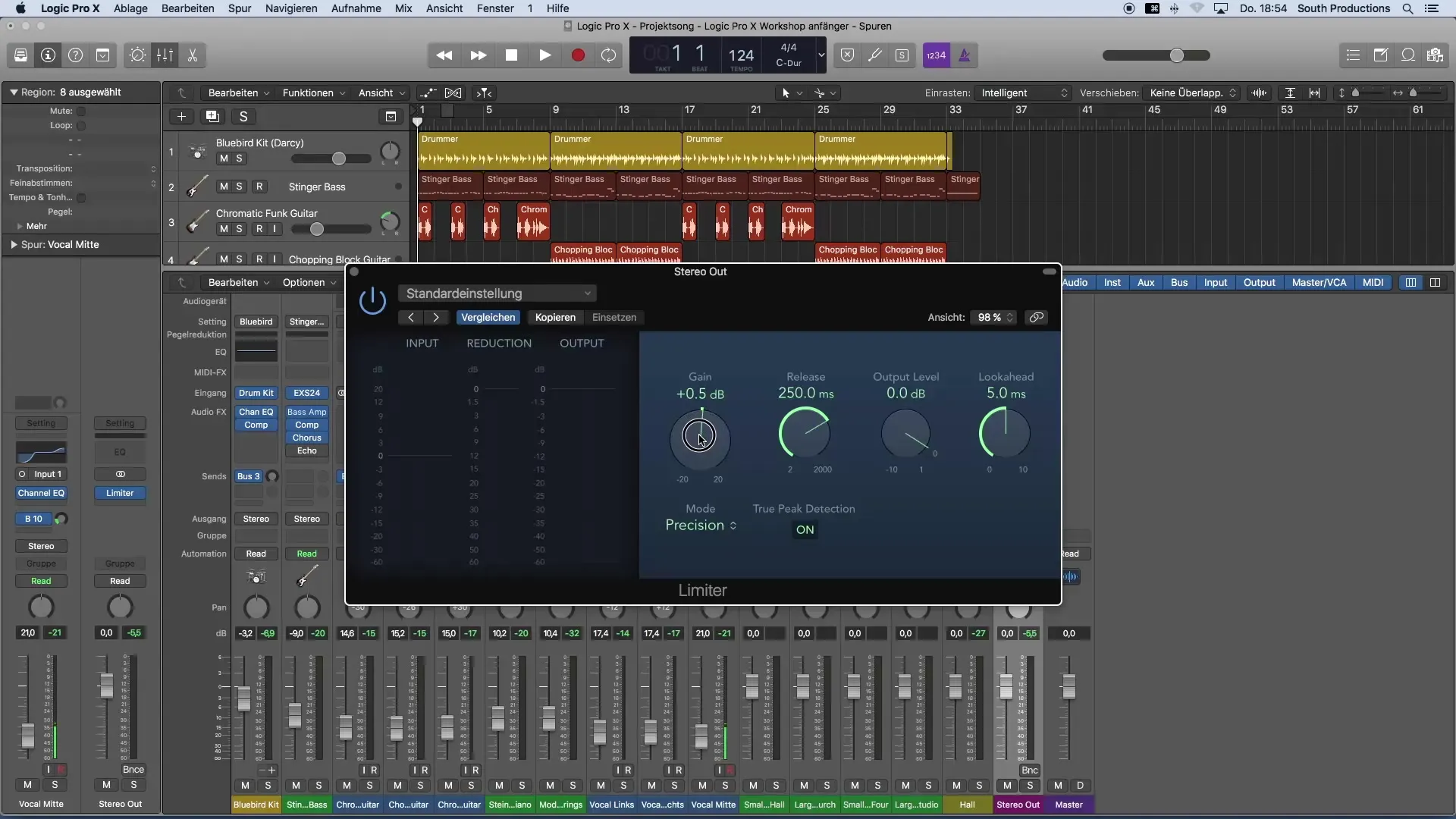Screen dimensions: 1456x819
Task: Open the Loop Browser button
Action: click(x=1408, y=55)
